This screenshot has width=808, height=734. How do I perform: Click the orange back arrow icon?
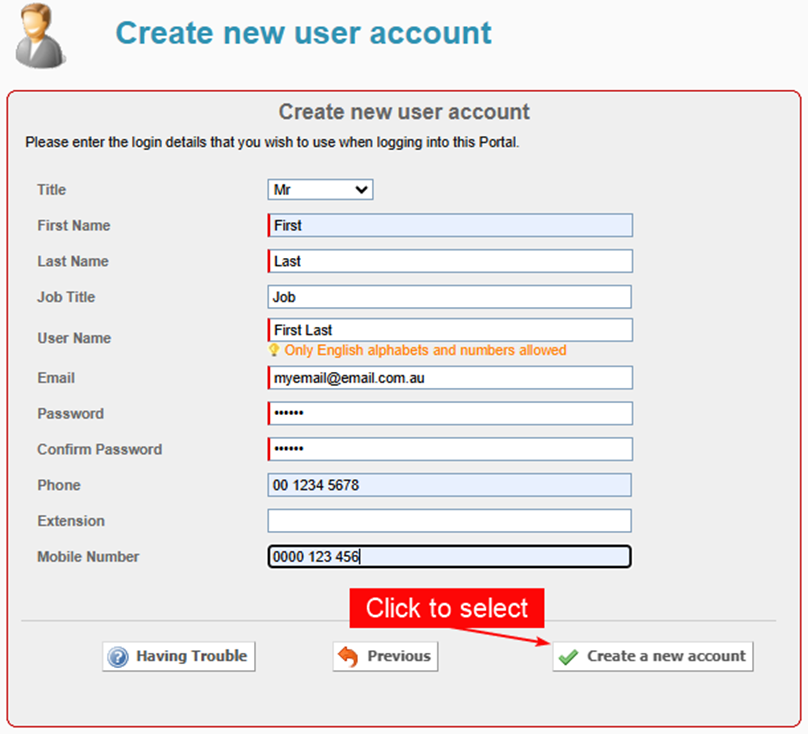click(x=346, y=656)
